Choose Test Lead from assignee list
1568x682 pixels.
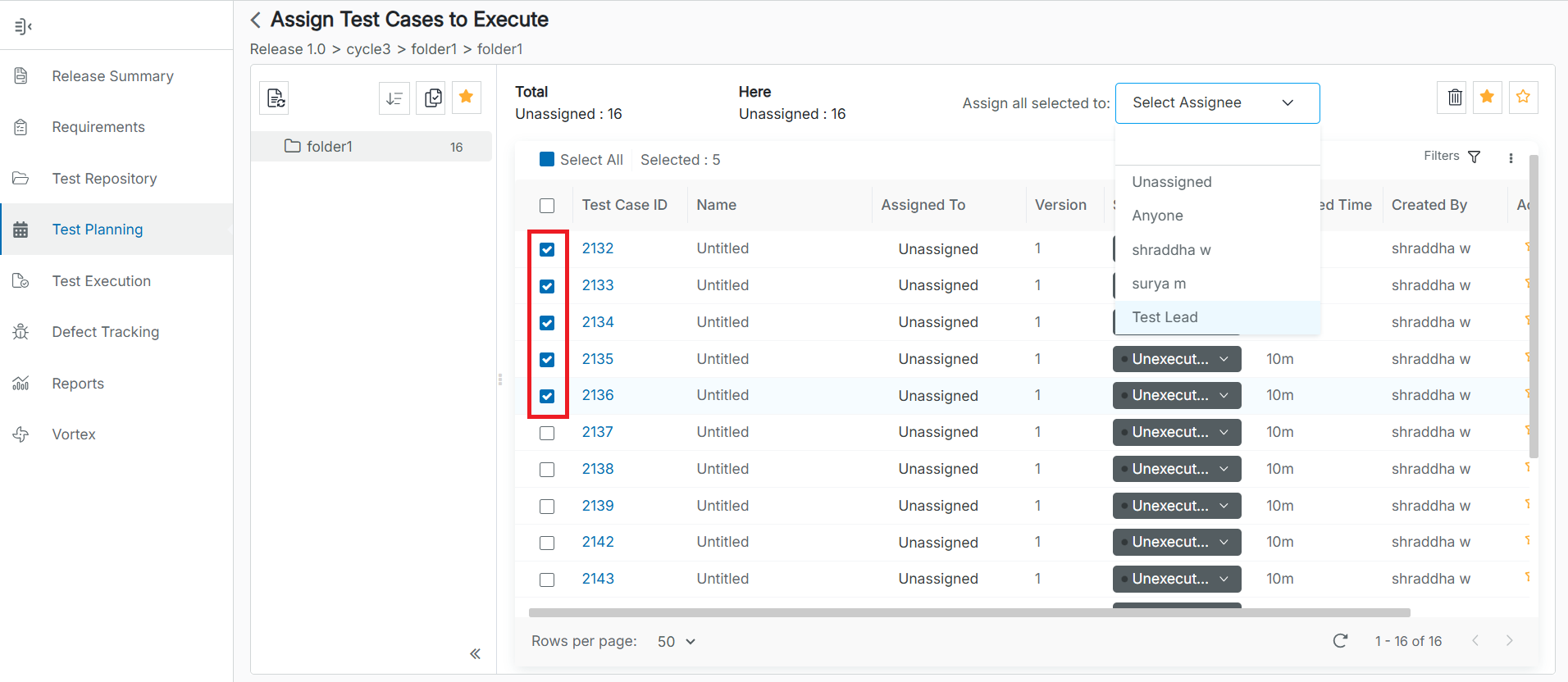click(x=1165, y=317)
